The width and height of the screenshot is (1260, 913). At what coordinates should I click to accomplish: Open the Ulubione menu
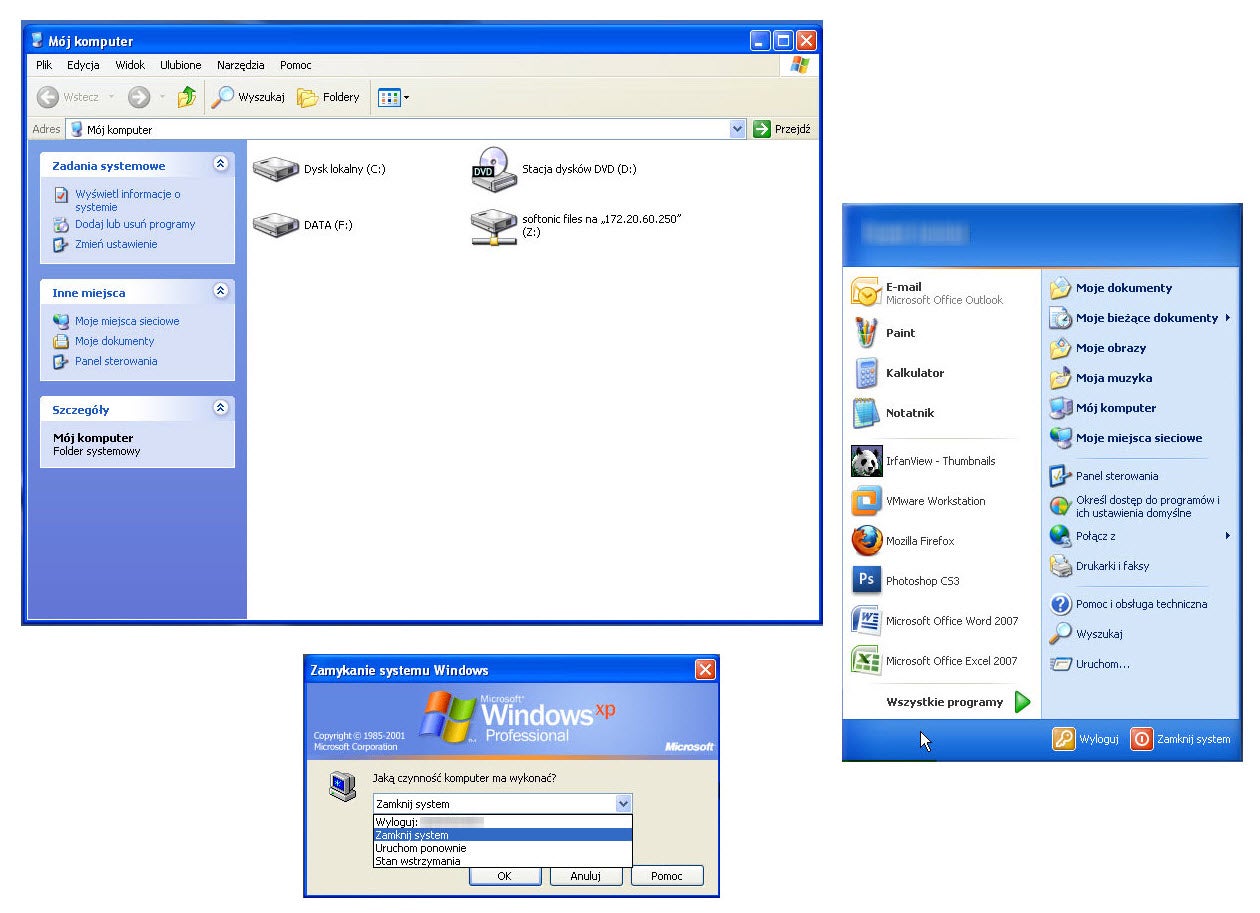pos(181,65)
